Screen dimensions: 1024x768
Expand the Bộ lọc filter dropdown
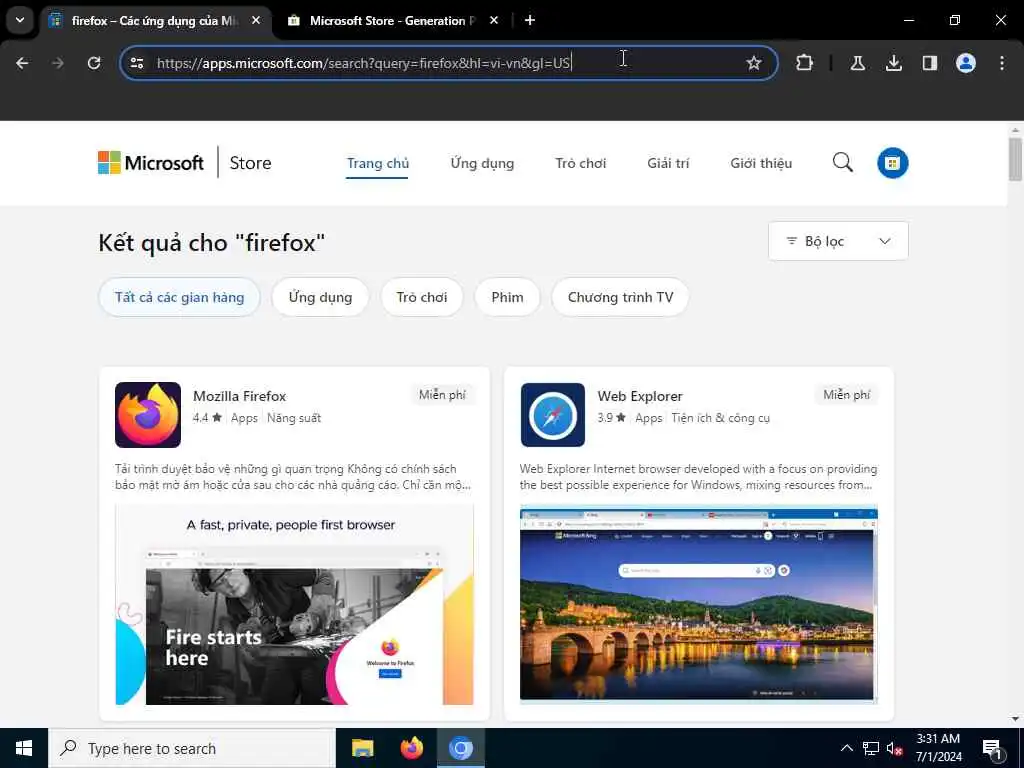pos(838,241)
